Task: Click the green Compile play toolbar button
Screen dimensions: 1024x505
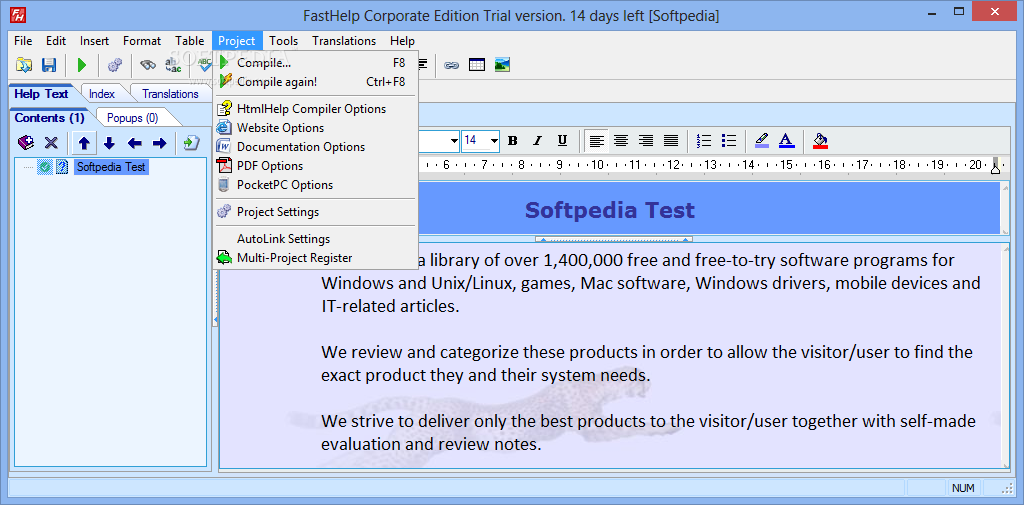Action: point(82,65)
